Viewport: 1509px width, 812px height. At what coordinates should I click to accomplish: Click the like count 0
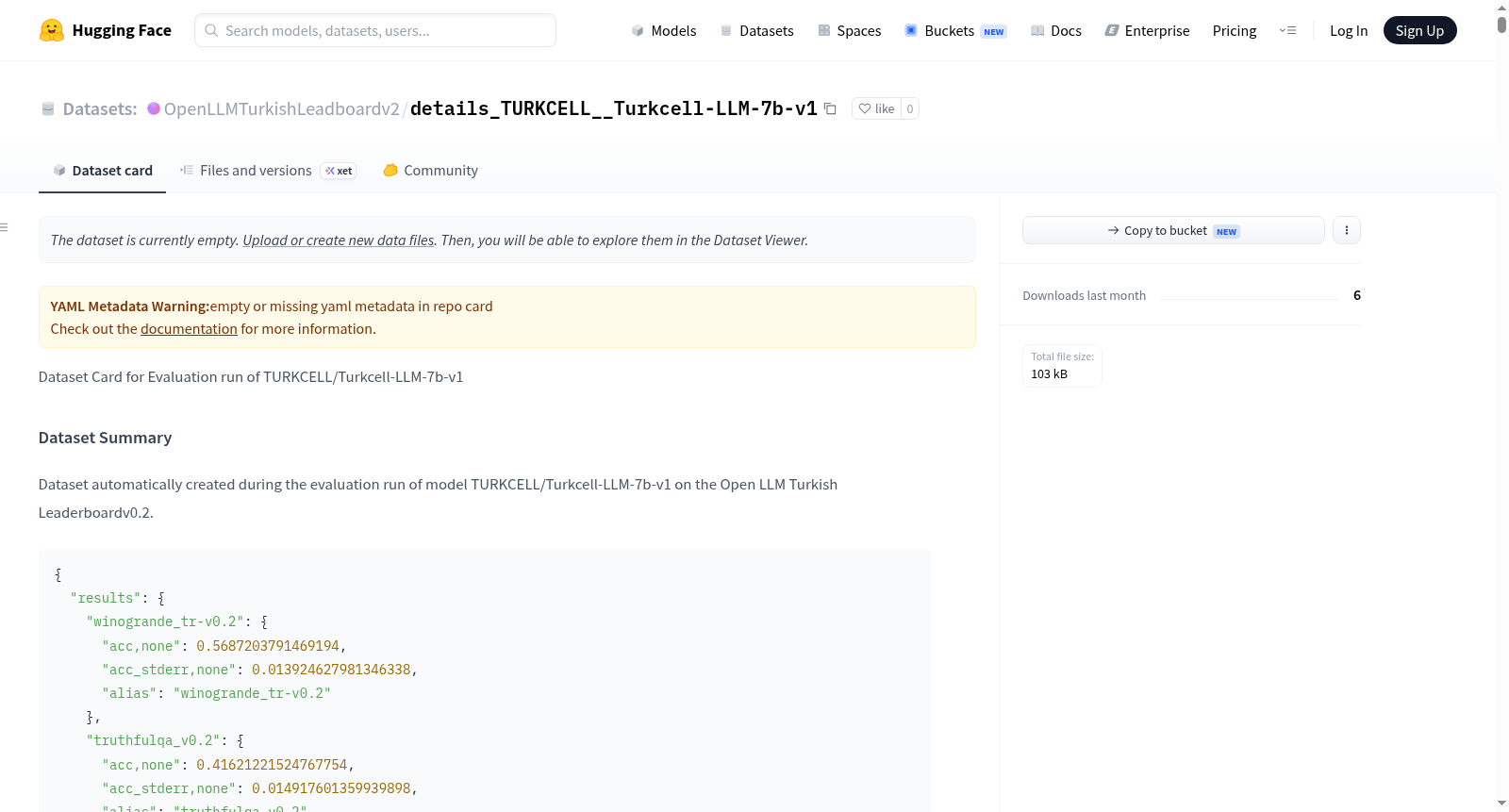[x=910, y=108]
